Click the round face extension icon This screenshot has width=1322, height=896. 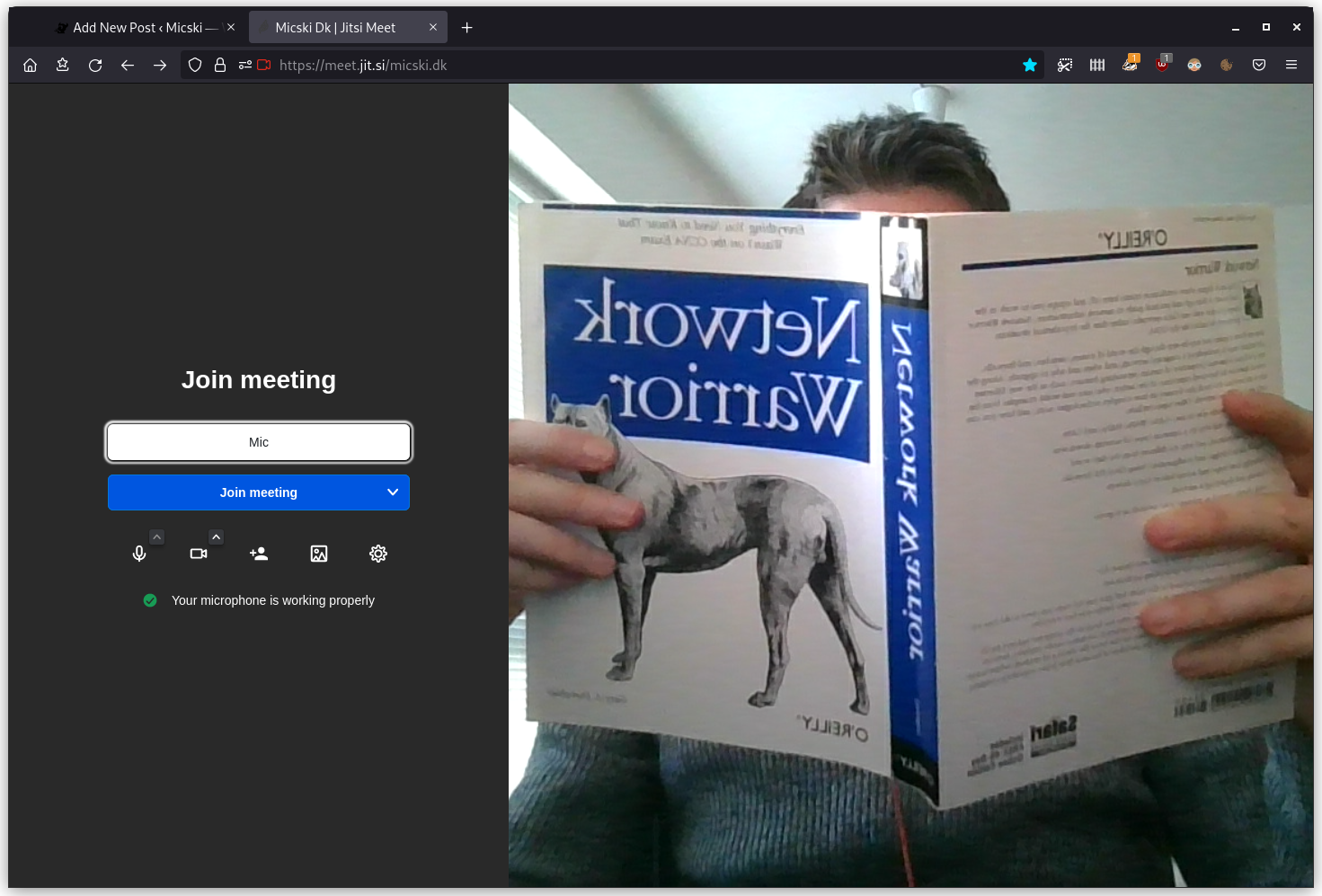tap(1194, 65)
